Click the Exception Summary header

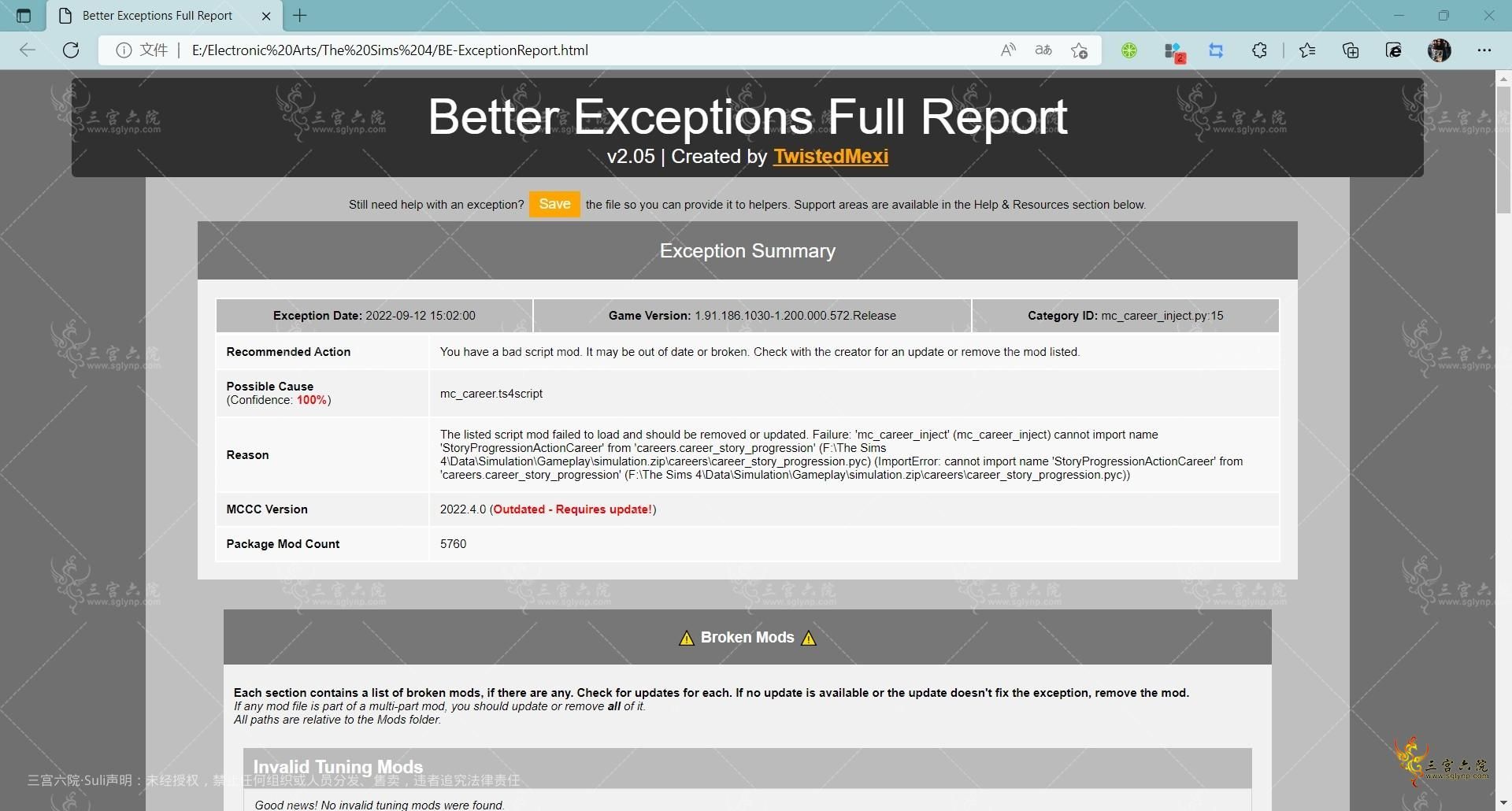[747, 250]
